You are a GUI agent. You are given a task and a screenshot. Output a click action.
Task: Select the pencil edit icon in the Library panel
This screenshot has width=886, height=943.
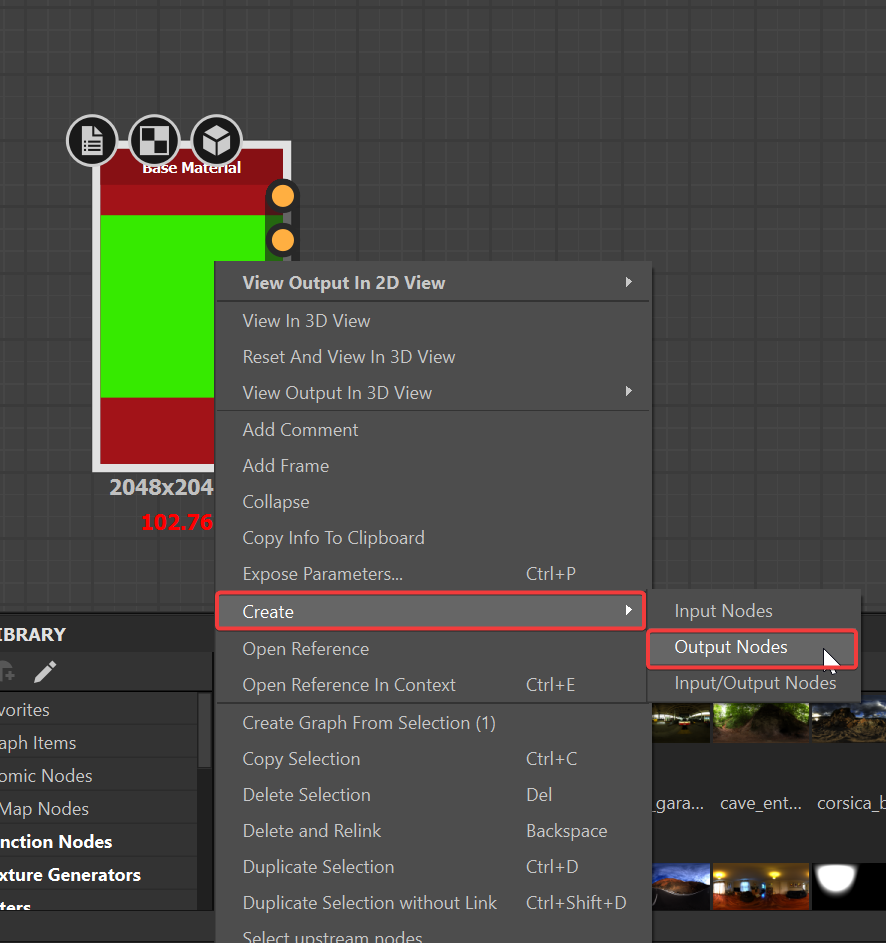pos(44,671)
